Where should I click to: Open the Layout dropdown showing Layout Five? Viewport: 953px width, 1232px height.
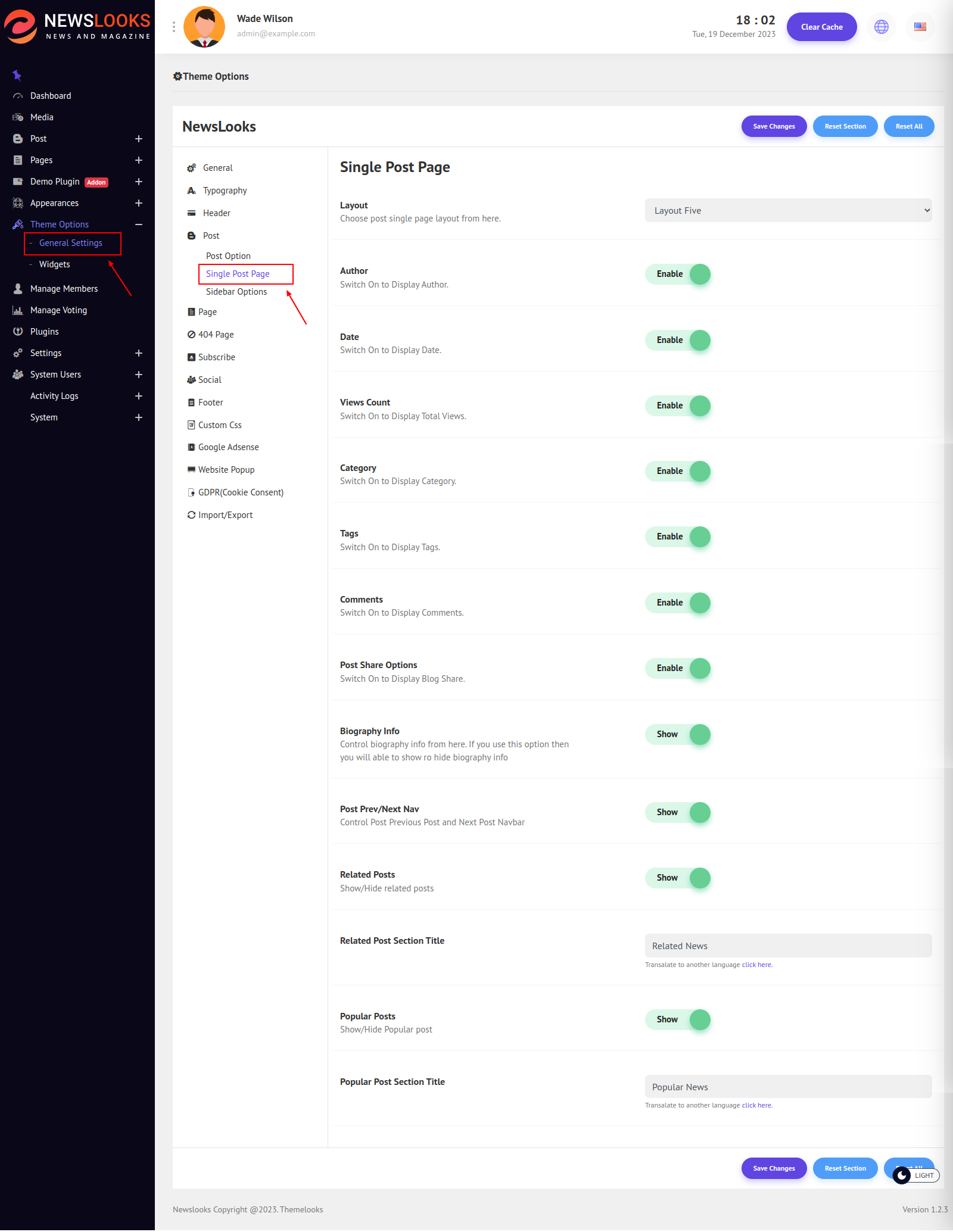tap(788, 211)
